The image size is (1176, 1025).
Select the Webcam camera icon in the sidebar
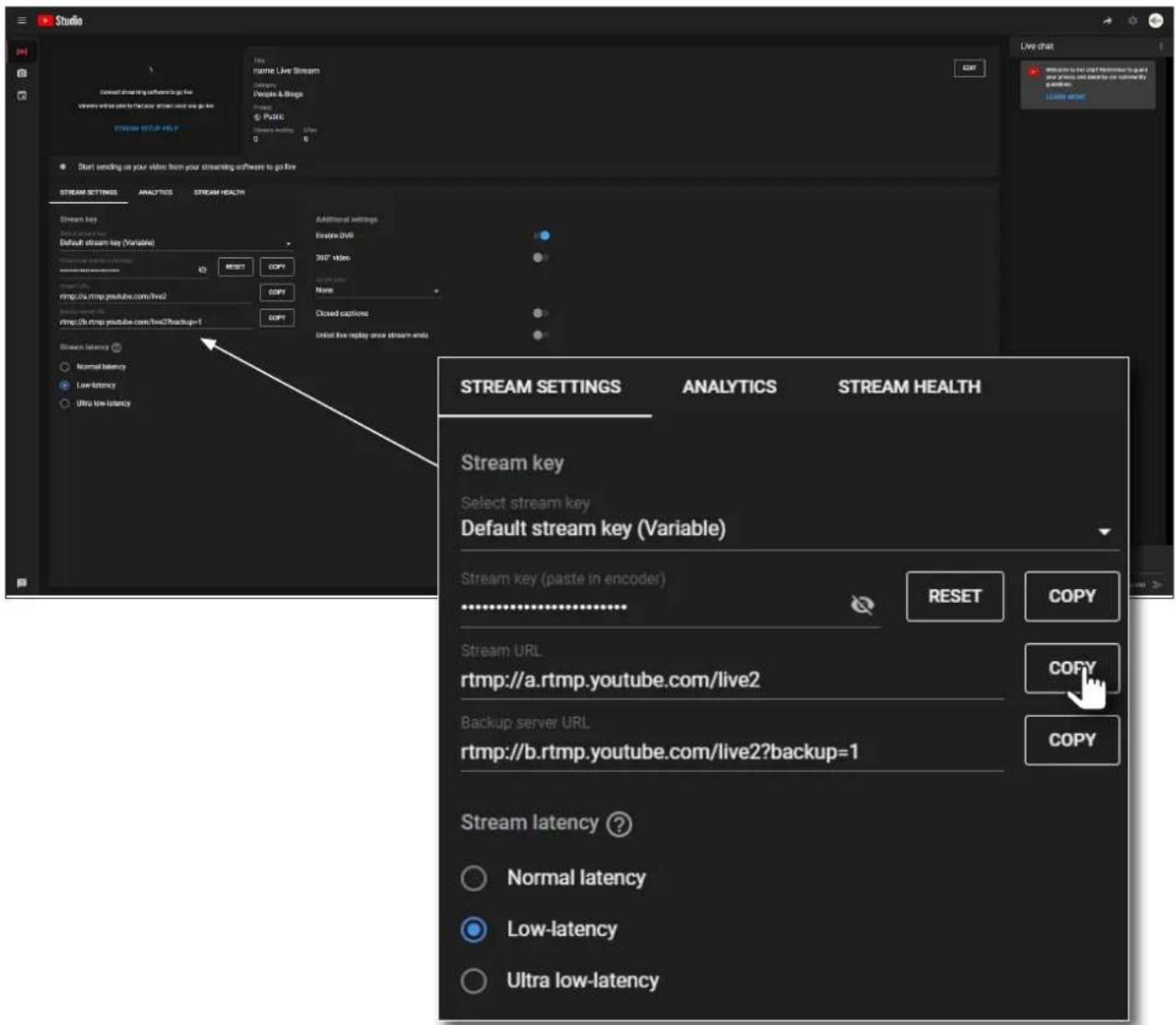coord(22,73)
